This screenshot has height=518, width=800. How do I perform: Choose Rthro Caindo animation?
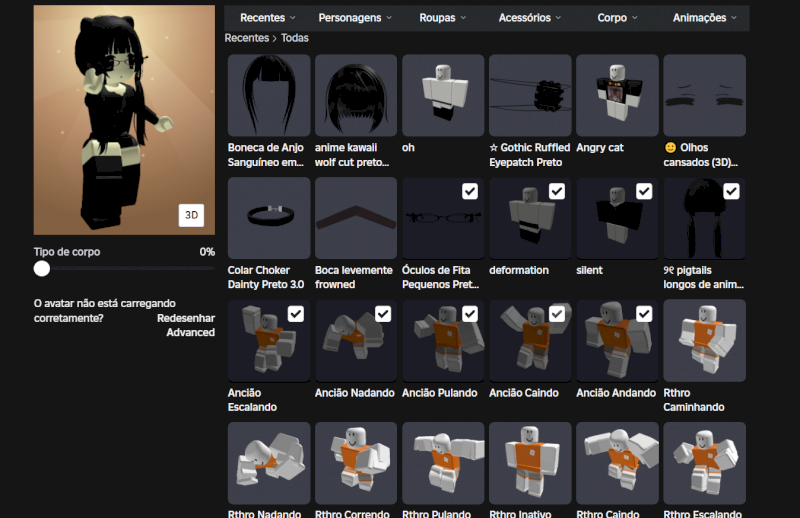point(617,463)
